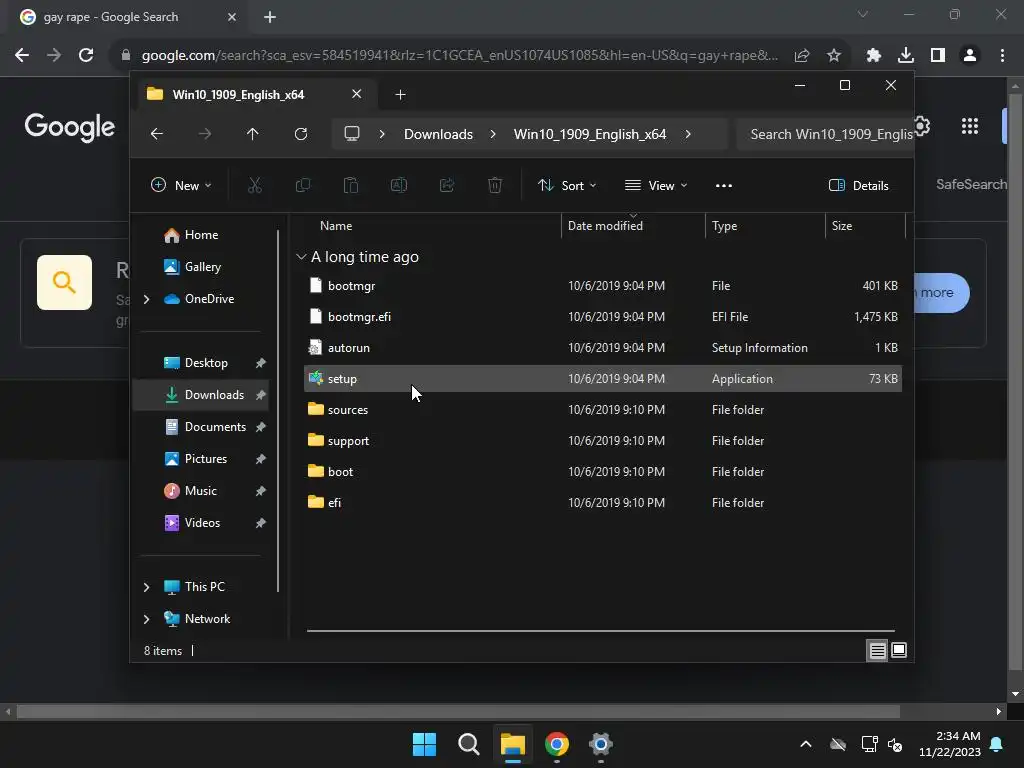Screen dimensions: 1024x768
Task: Click the Rename icon in Explorer toolbar
Action: coord(398,185)
